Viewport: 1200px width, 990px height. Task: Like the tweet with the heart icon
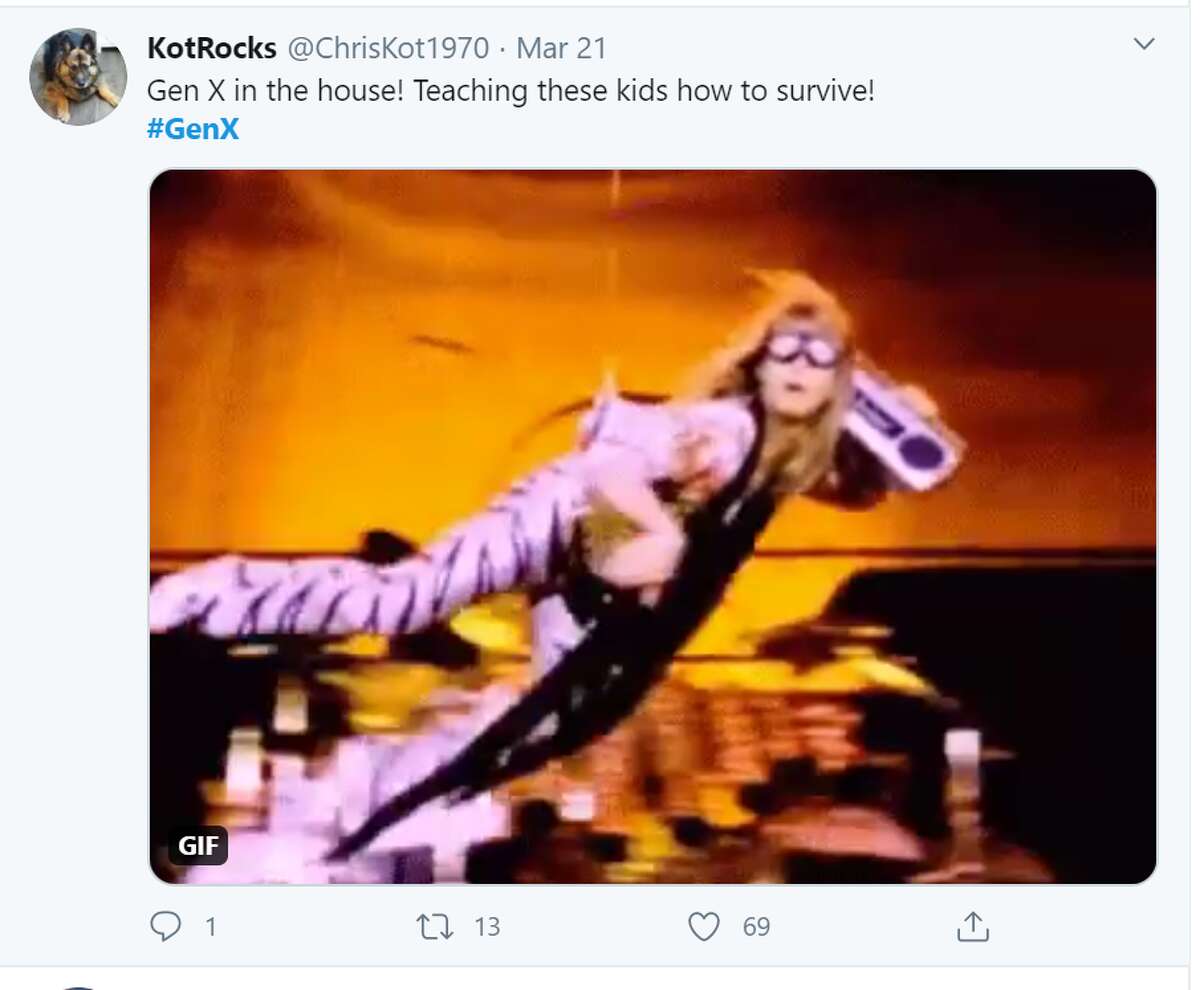coord(705,927)
